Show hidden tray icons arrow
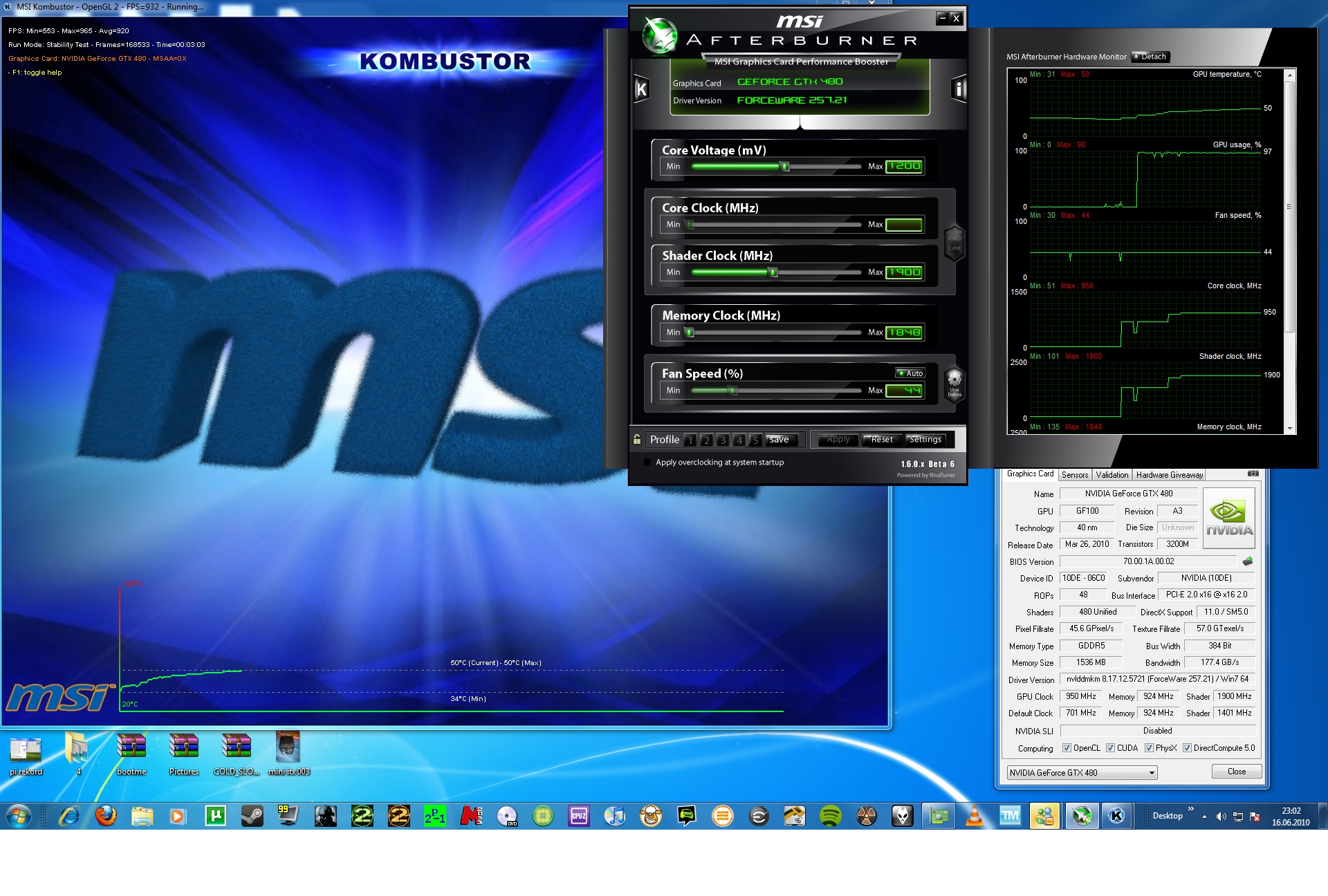 1204,816
